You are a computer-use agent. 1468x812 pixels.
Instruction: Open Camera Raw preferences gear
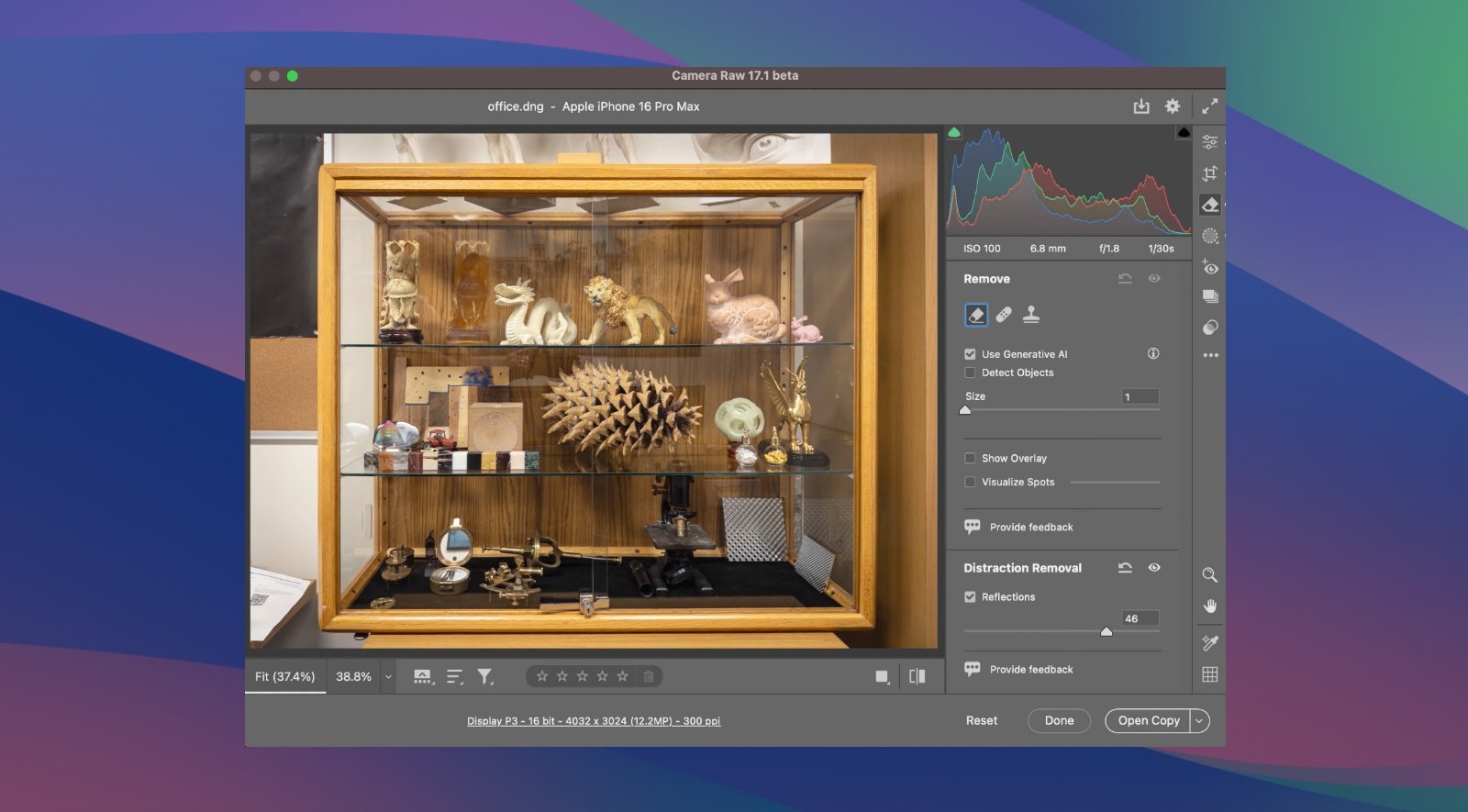tap(1173, 106)
